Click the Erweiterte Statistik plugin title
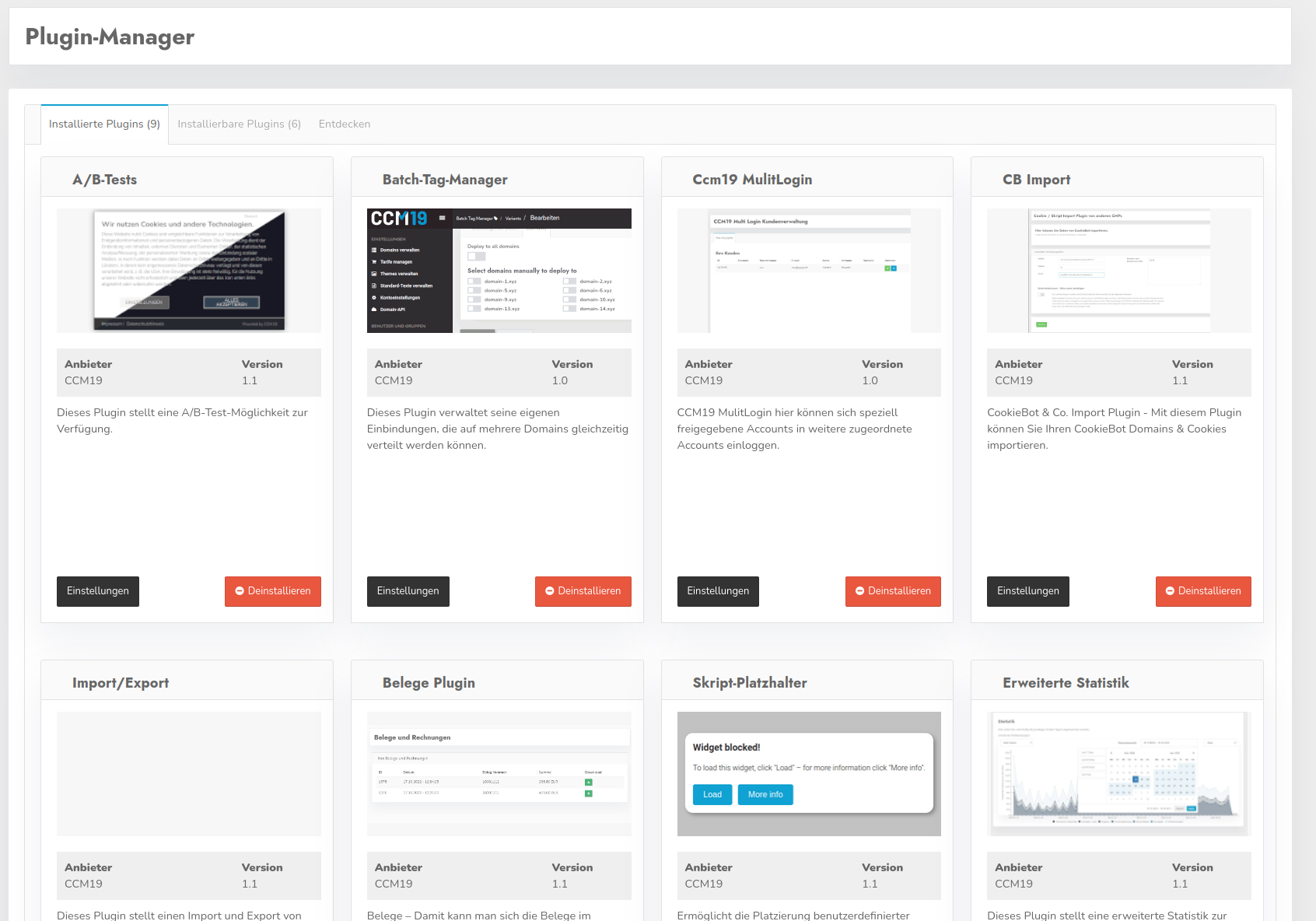This screenshot has width=1316, height=921. pos(1066,683)
